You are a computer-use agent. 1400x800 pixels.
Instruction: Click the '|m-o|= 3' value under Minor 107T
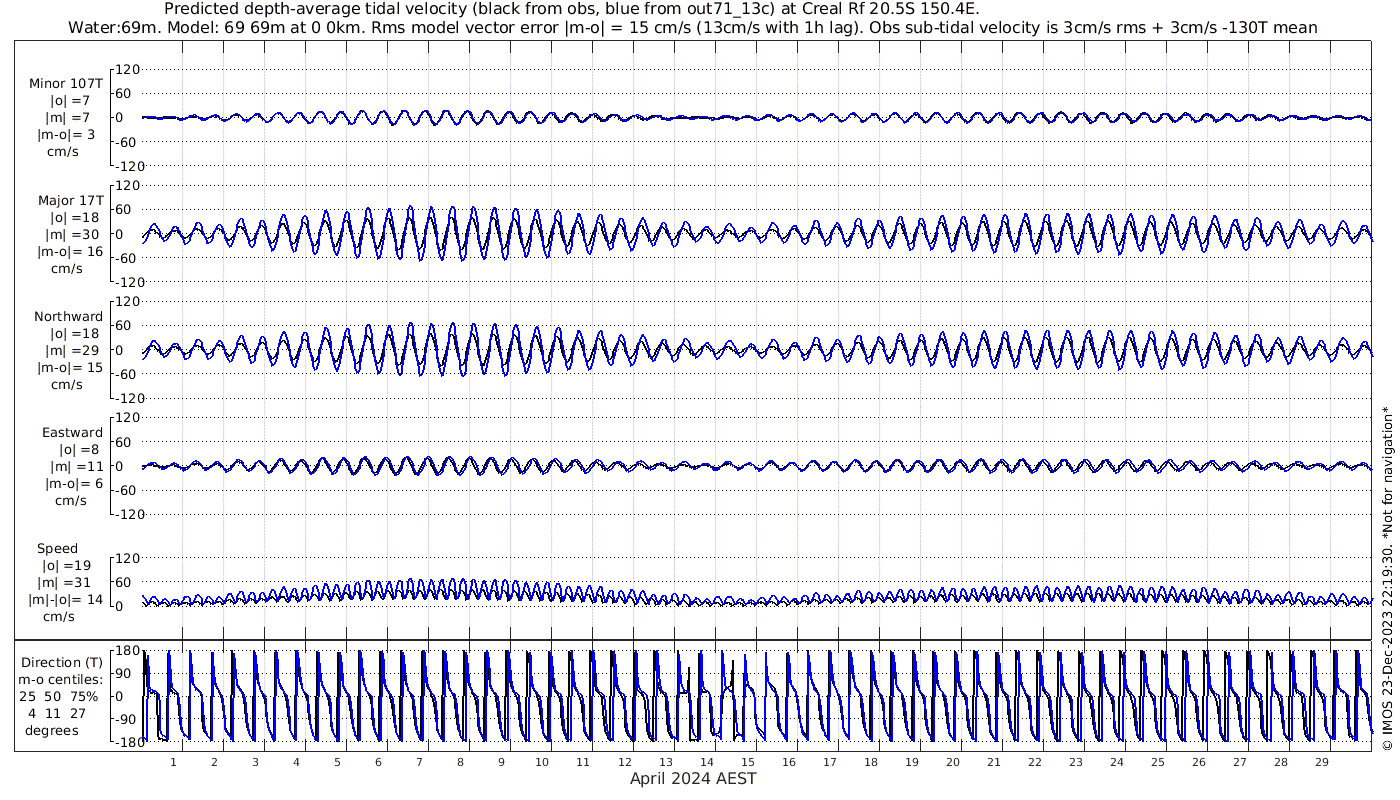pyautogui.click(x=67, y=135)
